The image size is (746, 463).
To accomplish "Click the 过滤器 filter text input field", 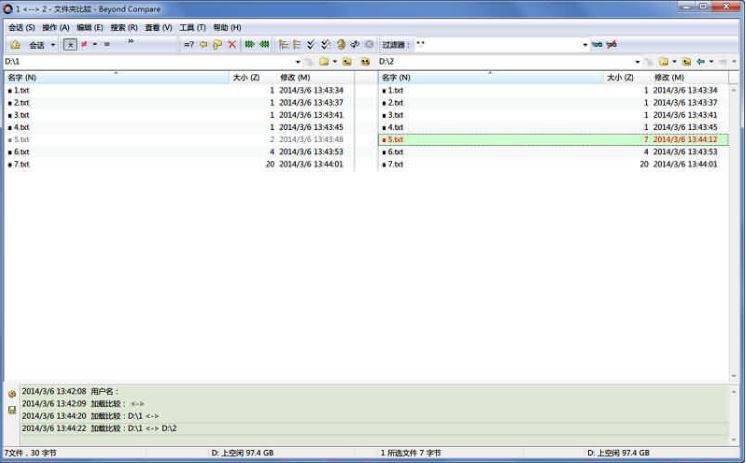I will 495,45.
